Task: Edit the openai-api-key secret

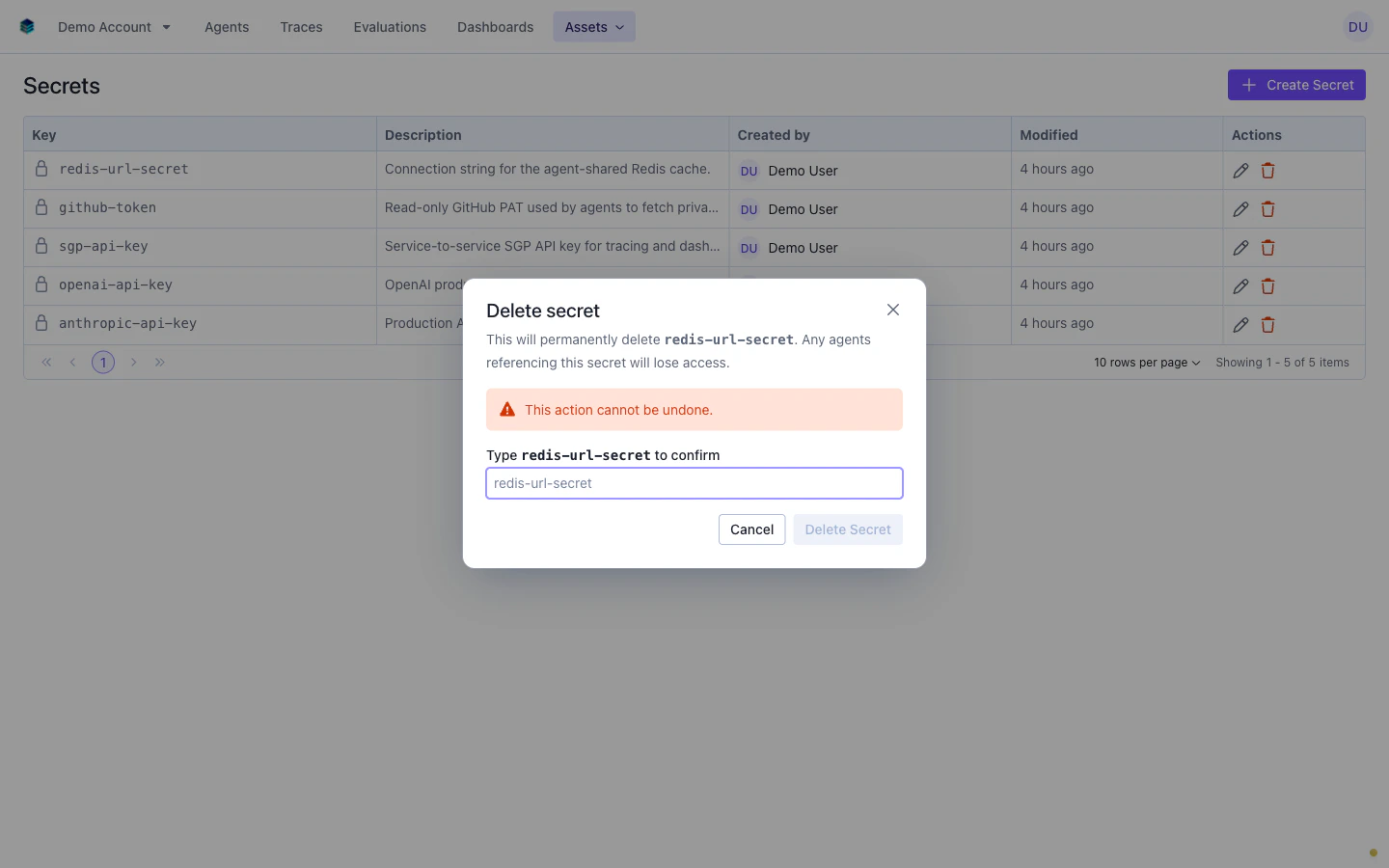Action: point(1240,286)
